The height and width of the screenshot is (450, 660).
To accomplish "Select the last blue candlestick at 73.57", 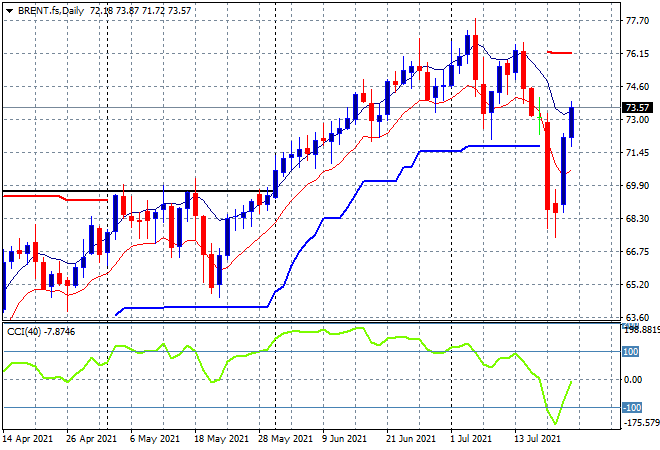I will point(572,122).
